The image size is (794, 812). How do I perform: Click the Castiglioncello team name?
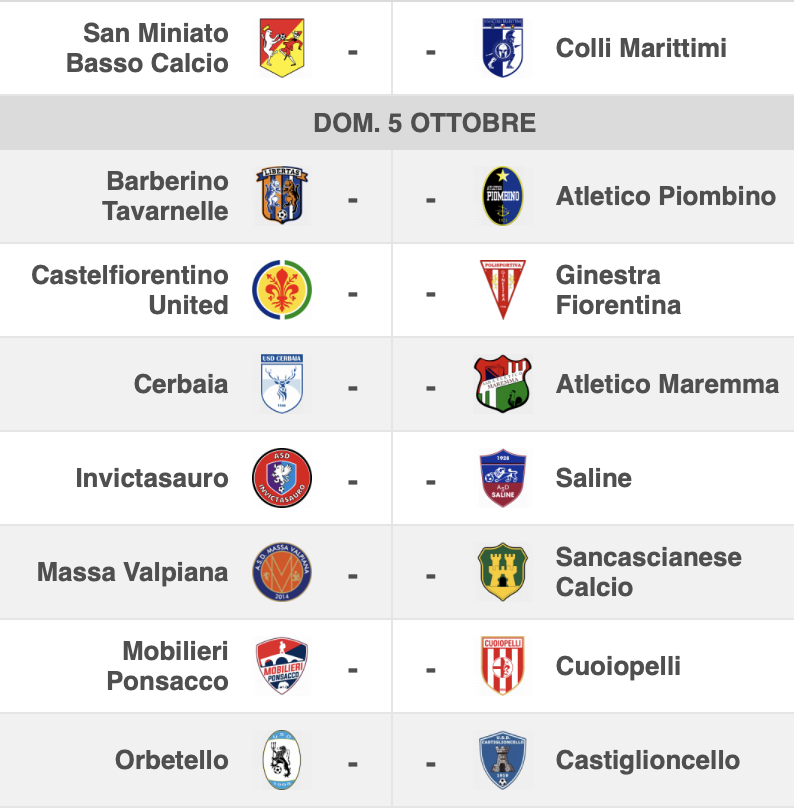(x=648, y=760)
